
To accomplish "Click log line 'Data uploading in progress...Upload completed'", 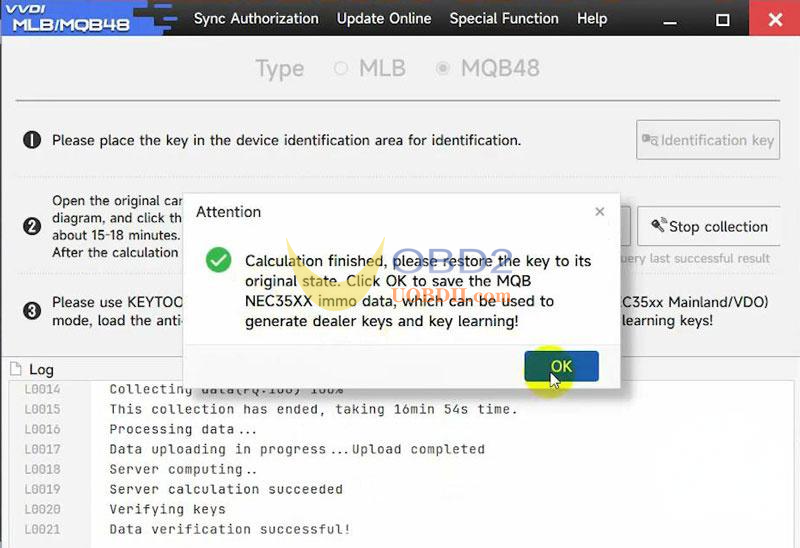I will coord(297,449).
